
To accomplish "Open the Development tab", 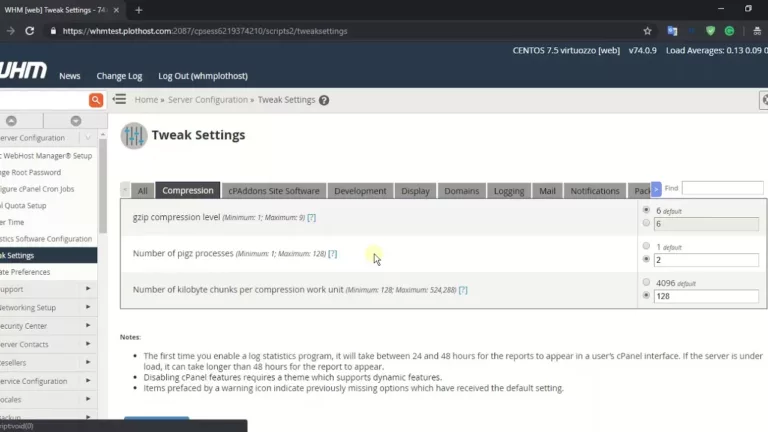I will pos(360,191).
